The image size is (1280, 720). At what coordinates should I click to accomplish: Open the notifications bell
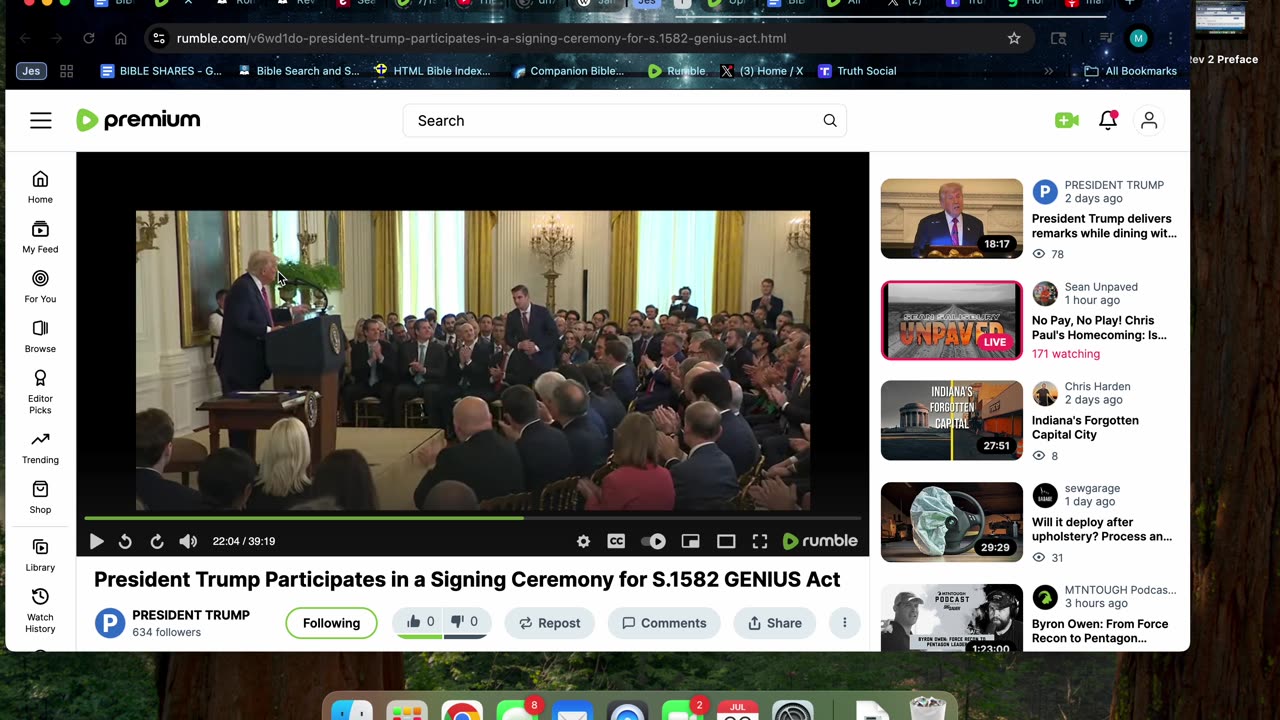1108,121
